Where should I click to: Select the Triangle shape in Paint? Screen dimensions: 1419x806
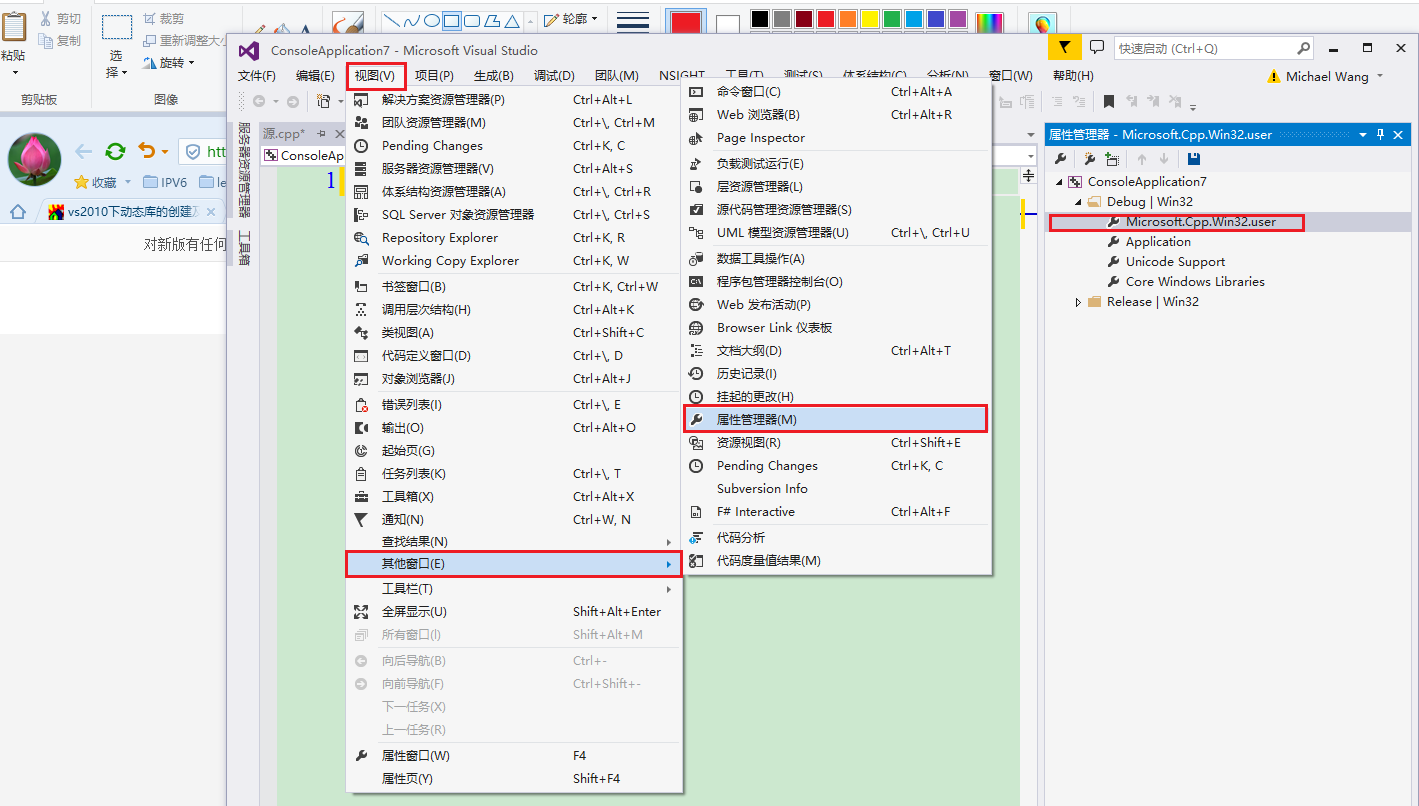point(511,20)
